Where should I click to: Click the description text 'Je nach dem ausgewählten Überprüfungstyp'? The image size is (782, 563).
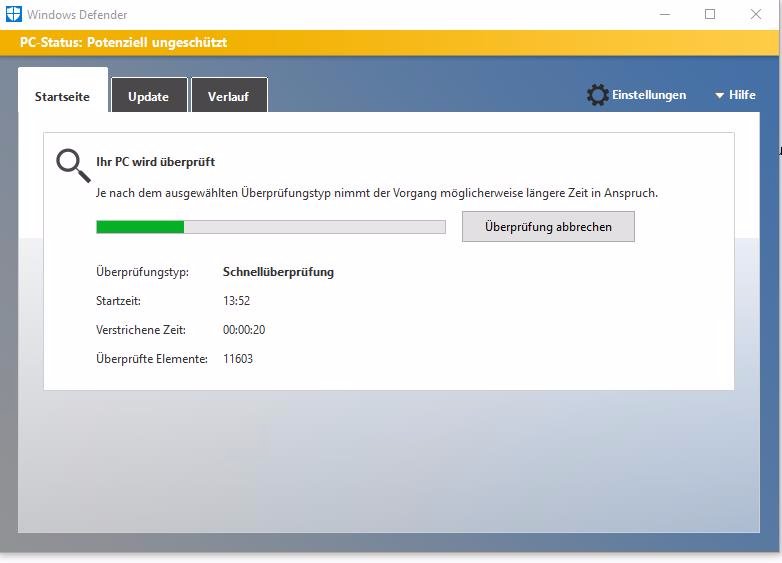pos(213,193)
